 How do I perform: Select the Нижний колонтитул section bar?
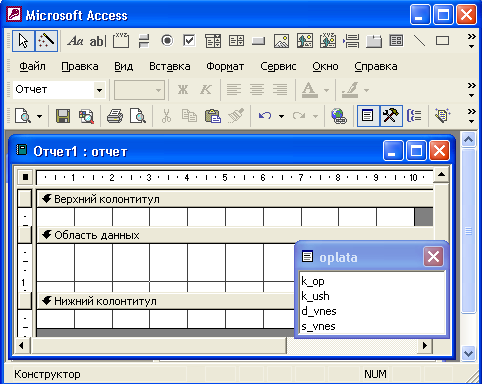tap(165, 301)
